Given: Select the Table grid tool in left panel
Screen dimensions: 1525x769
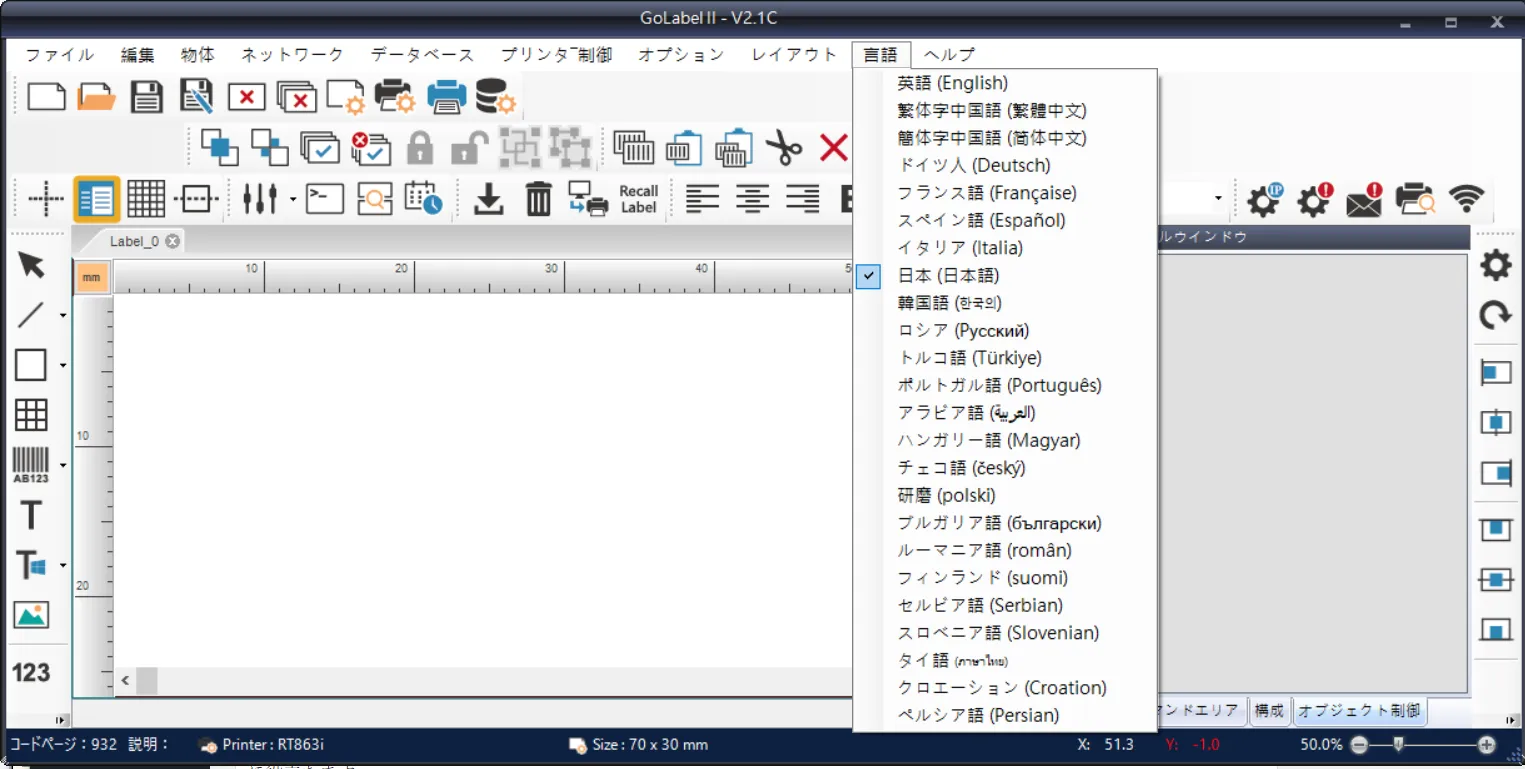Looking at the screenshot, I should pos(31,415).
